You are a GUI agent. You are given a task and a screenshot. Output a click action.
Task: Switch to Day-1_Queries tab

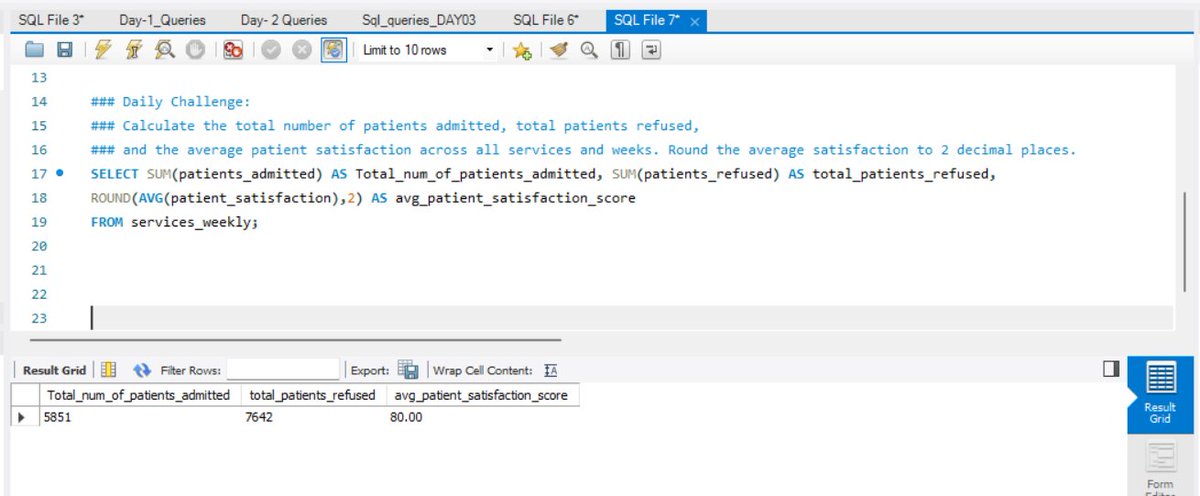(163, 20)
